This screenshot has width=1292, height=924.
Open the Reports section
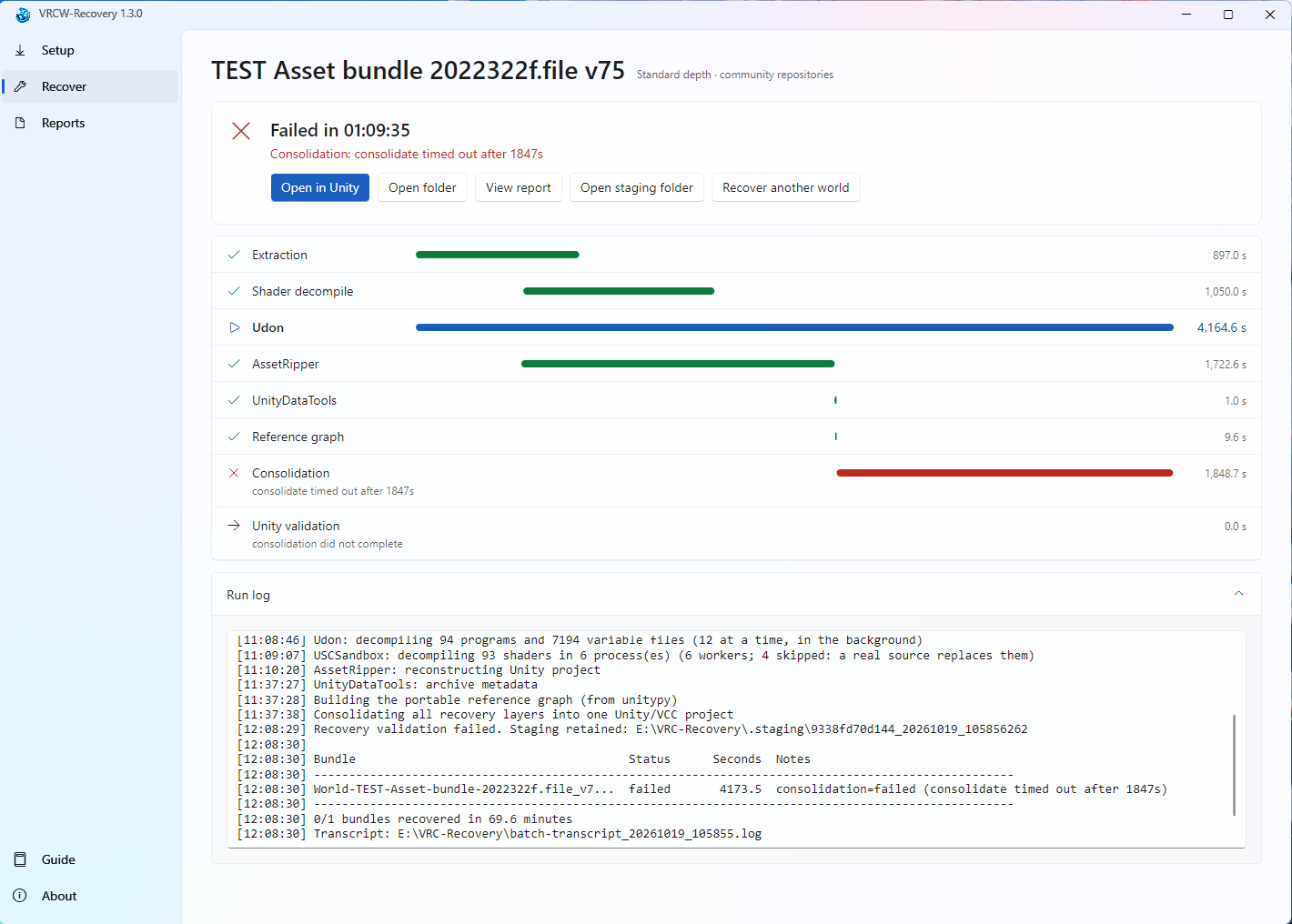[x=90, y=123]
